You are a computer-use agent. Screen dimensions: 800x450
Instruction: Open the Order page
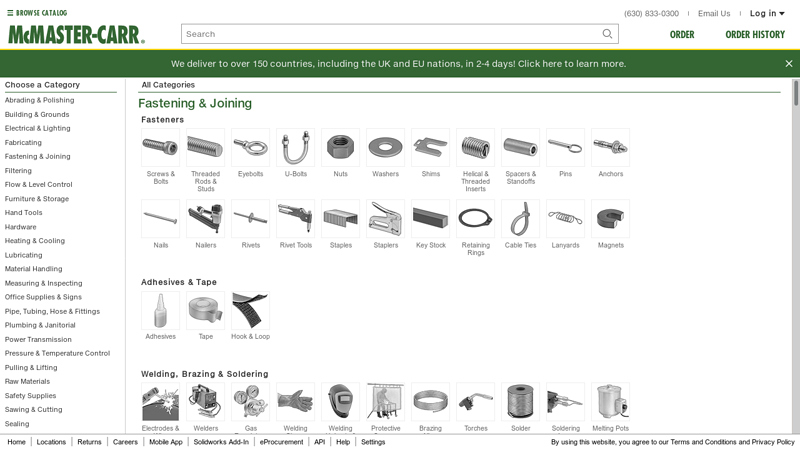(x=682, y=34)
